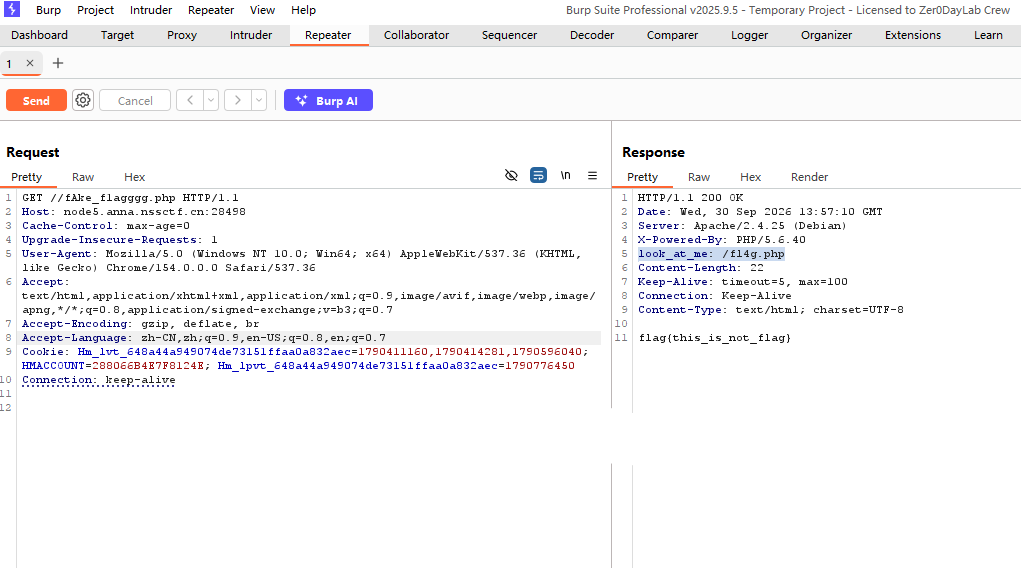Click the Accept-Language header line
The height and width of the screenshot is (568, 1021).
click(x=203, y=337)
